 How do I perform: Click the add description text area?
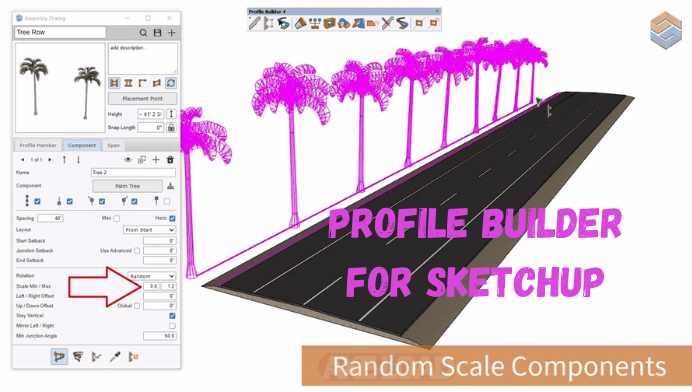pyautogui.click(x=143, y=58)
